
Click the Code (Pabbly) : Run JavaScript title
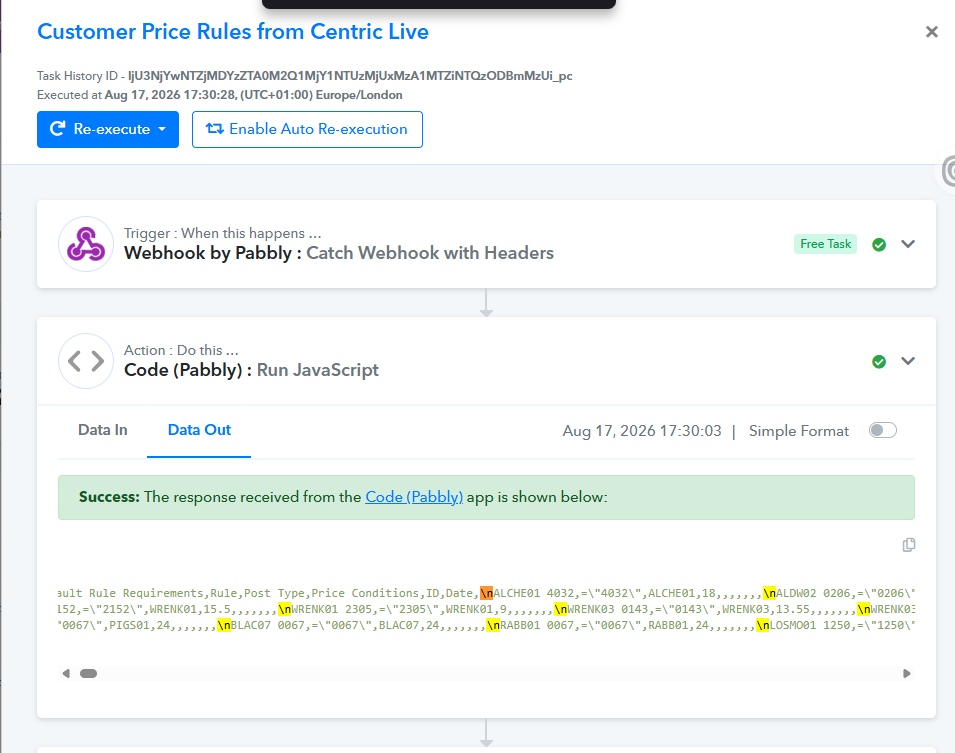pyautogui.click(x=251, y=370)
